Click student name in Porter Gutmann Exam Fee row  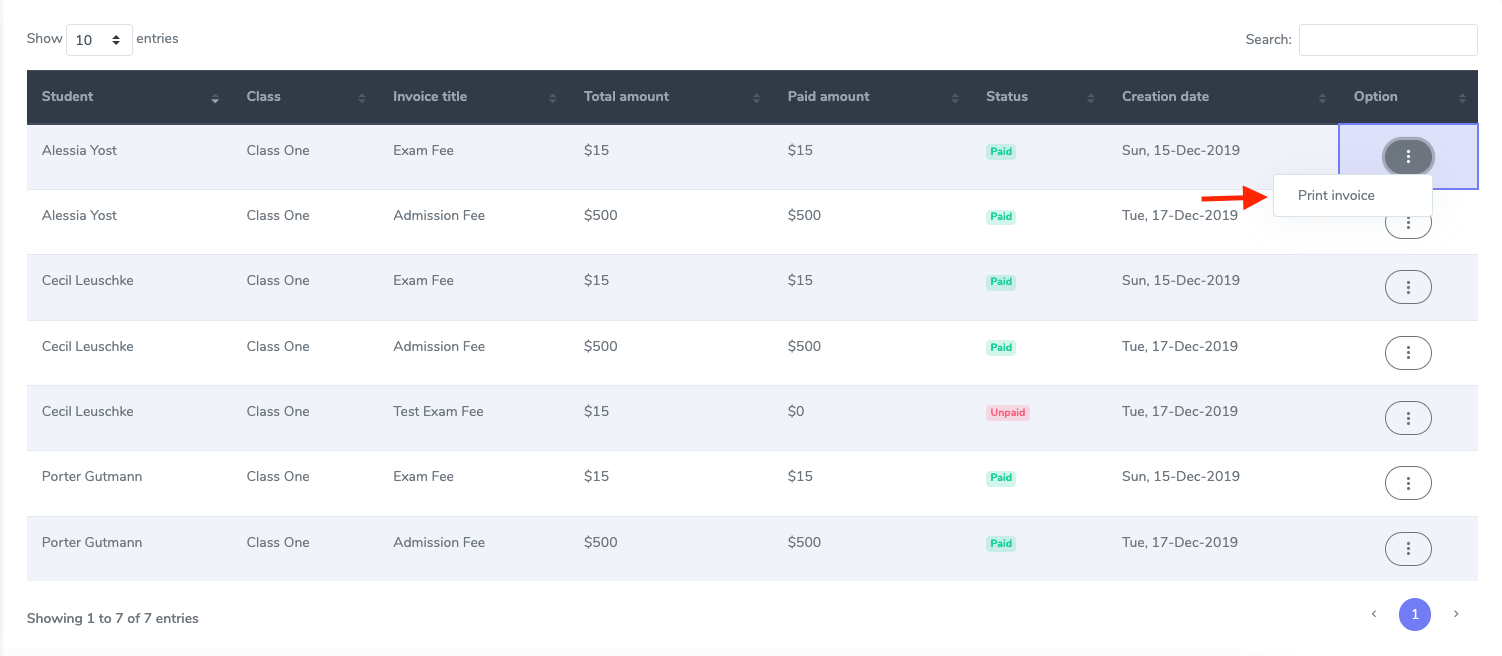[92, 476]
